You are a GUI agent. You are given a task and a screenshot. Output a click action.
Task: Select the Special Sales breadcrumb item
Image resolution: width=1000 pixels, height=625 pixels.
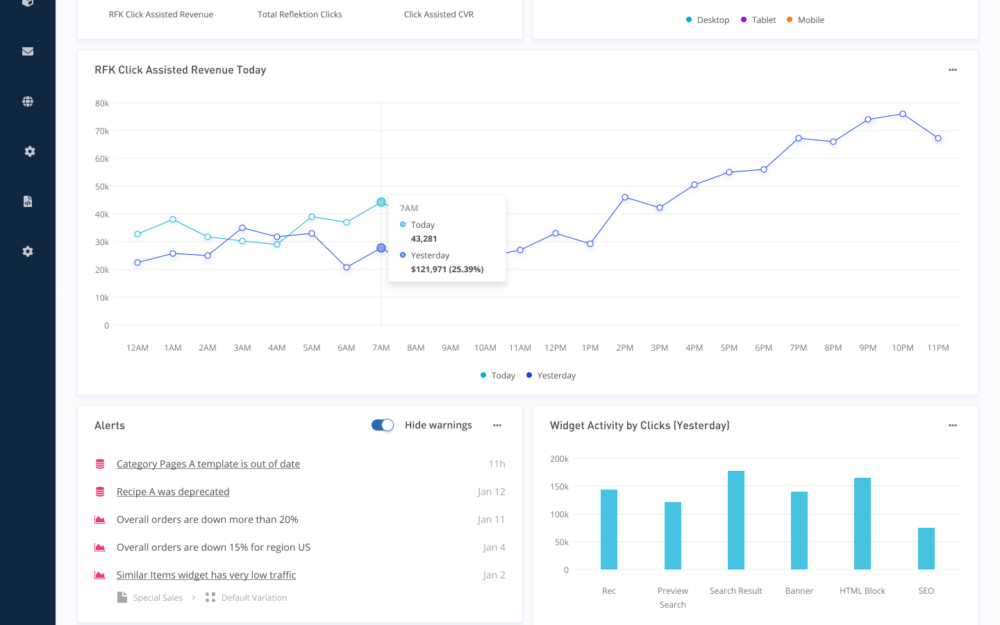click(157, 598)
